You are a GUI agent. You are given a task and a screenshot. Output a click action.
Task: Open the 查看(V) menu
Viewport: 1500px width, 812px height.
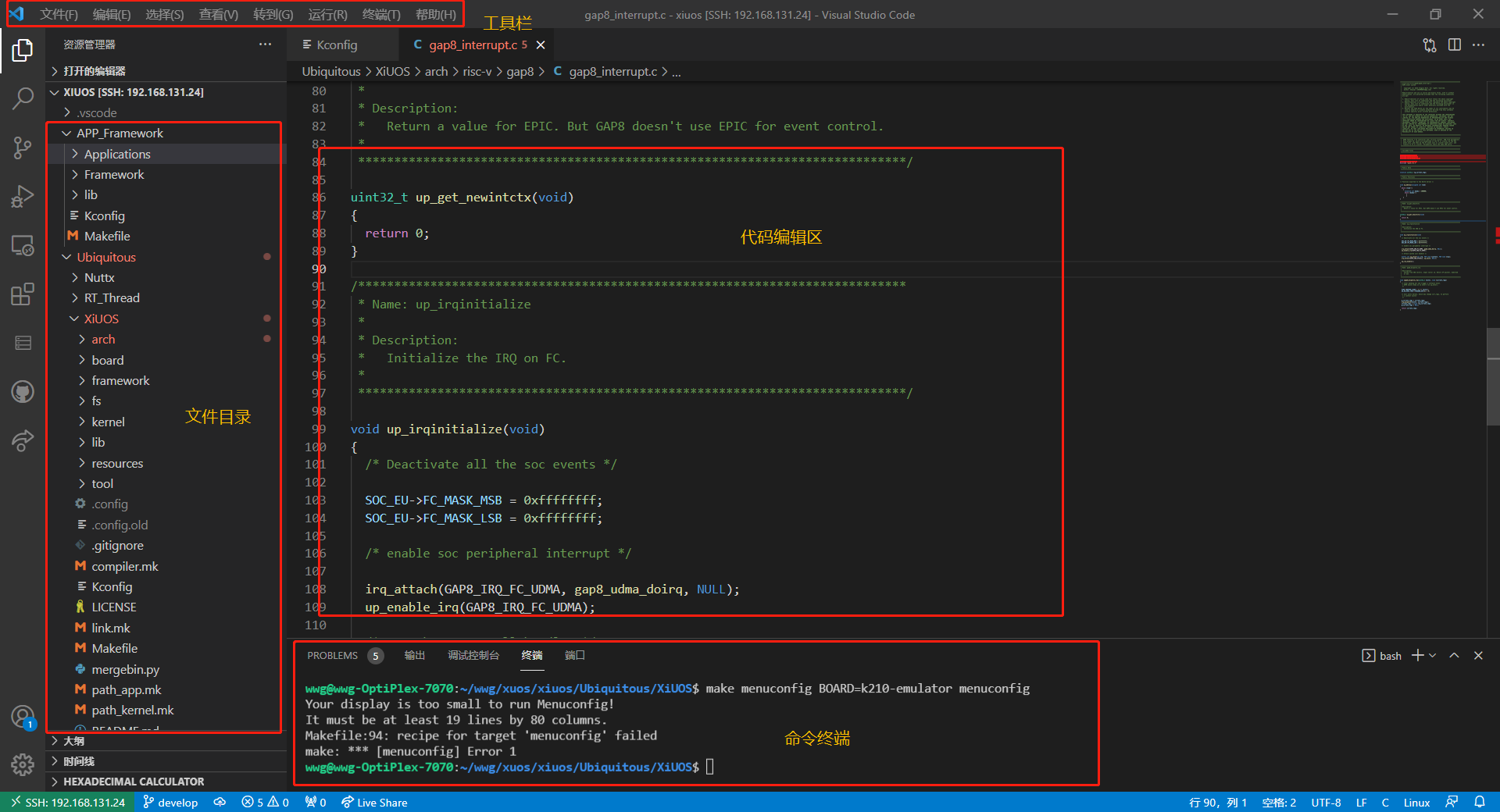point(219,15)
